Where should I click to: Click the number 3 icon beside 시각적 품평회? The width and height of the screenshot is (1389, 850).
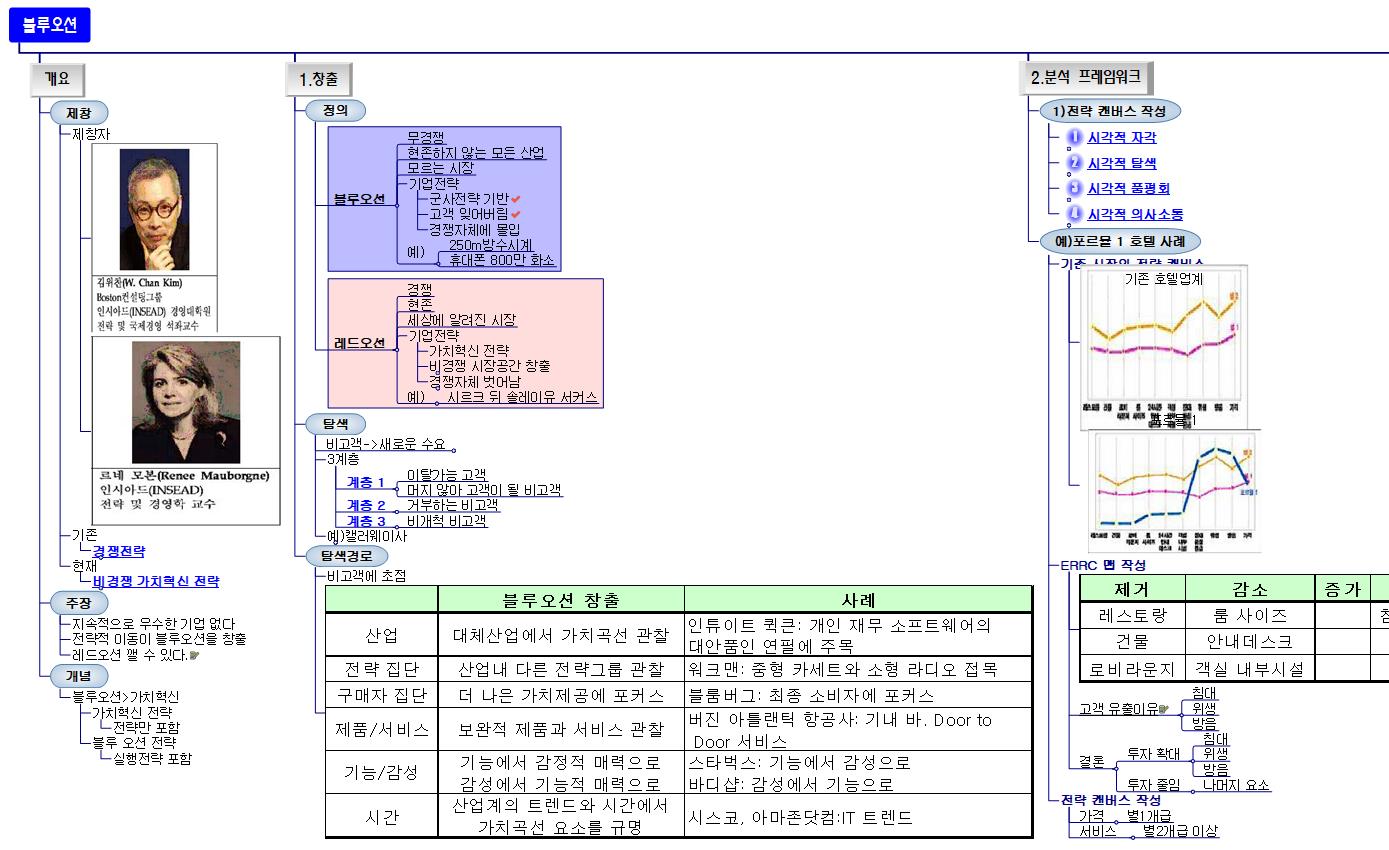tap(1074, 187)
